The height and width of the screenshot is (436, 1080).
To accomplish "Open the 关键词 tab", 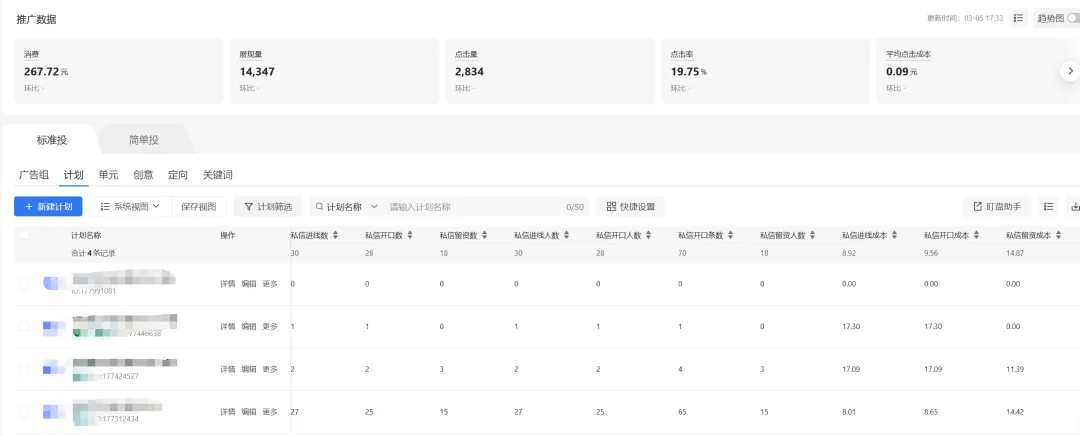I will coord(218,175).
